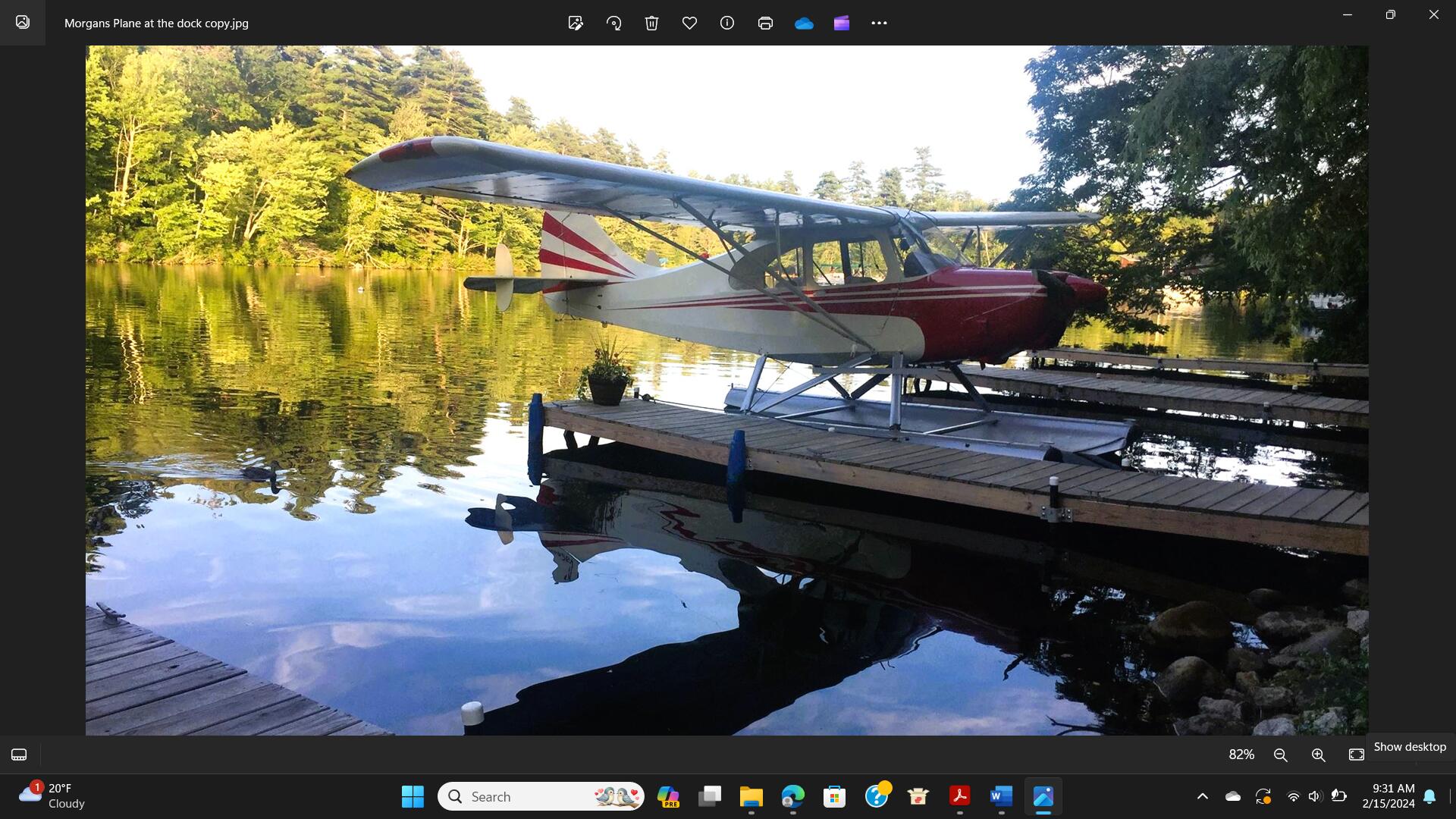Upload the photo to OneDrive

tap(805, 23)
